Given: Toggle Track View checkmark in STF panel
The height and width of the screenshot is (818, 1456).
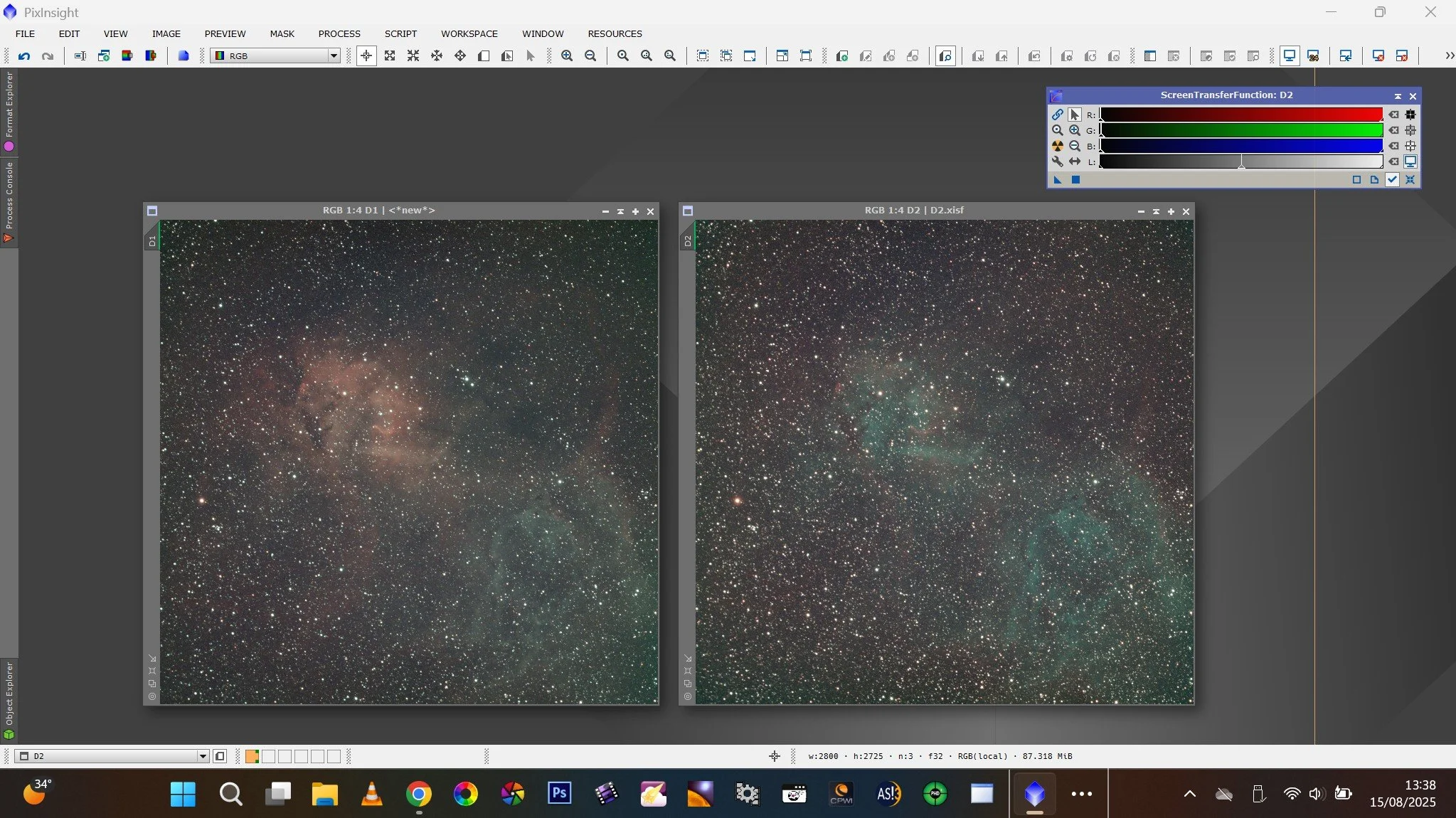Looking at the screenshot, I should pos(1392,180).
